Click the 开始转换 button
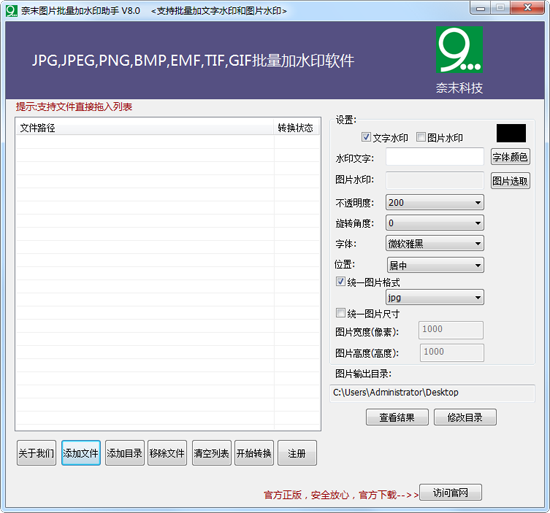 (254, 453)
